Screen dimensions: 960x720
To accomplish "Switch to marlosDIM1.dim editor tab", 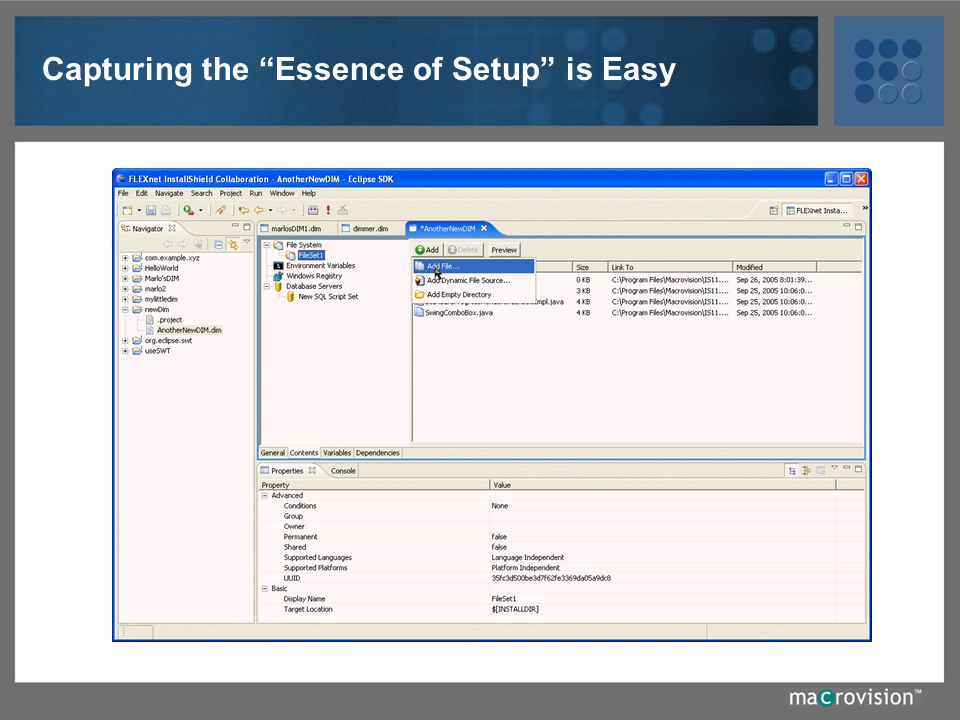I will [296, 228].
